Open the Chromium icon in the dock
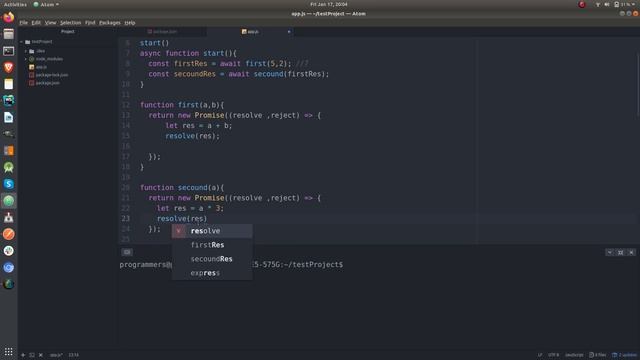Screen dimensions: 640x360 click(x=9, y=267)
